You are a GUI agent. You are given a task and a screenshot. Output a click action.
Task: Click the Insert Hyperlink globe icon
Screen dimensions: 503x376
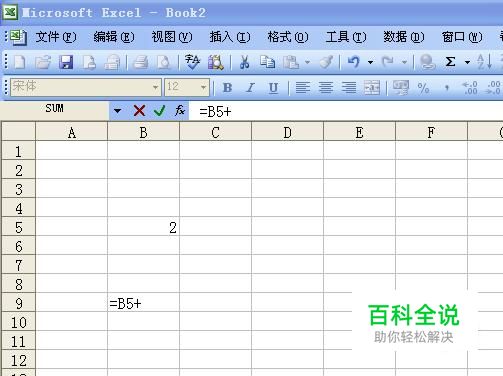click(427, 62)
